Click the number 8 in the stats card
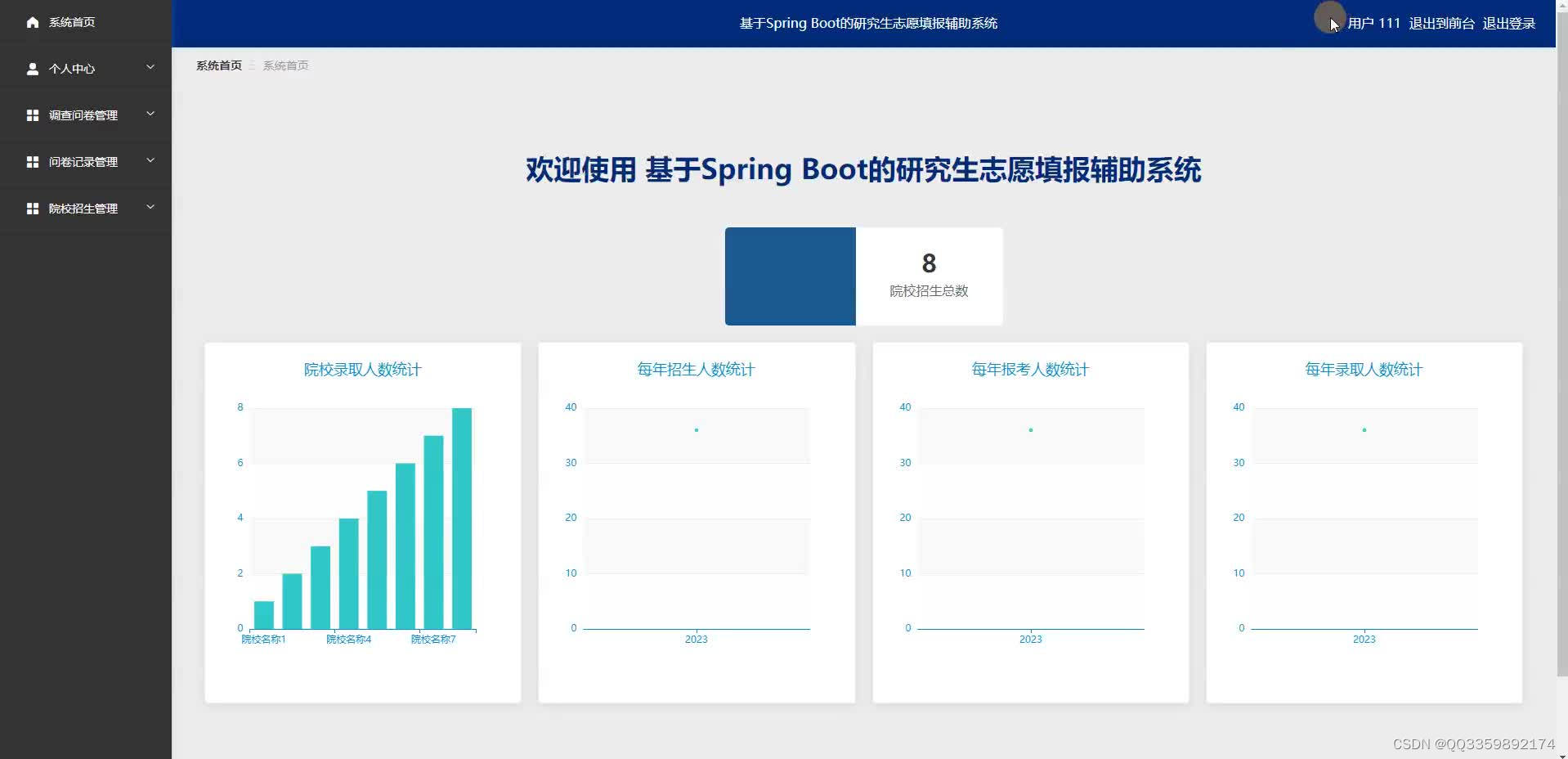This screenshot has width=1568, height=759. point(929,263)
